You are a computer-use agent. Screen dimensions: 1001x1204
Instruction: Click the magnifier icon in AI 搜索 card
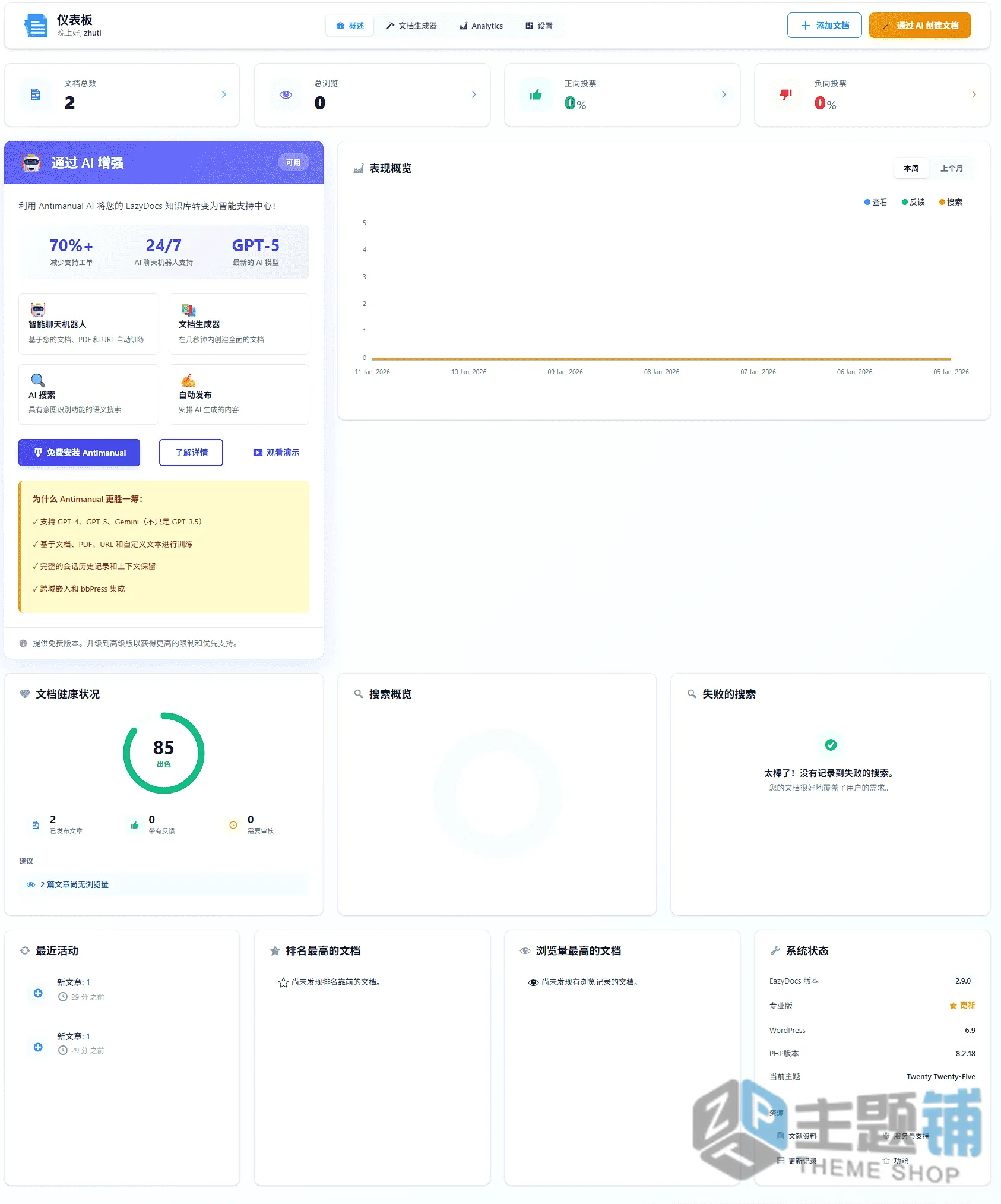pyautogui.click(x=37, y=380)
